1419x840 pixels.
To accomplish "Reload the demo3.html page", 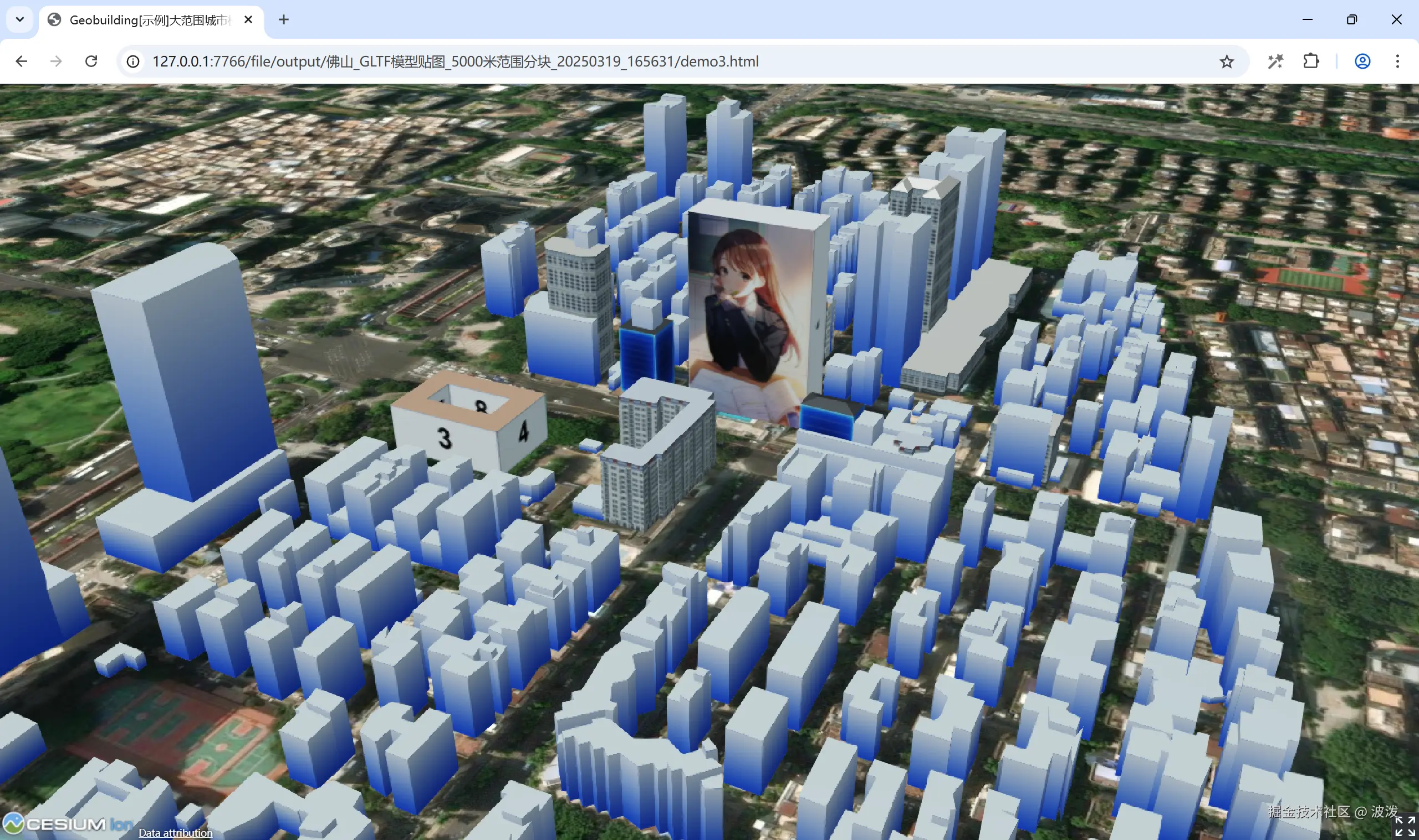I will (91, 61).
